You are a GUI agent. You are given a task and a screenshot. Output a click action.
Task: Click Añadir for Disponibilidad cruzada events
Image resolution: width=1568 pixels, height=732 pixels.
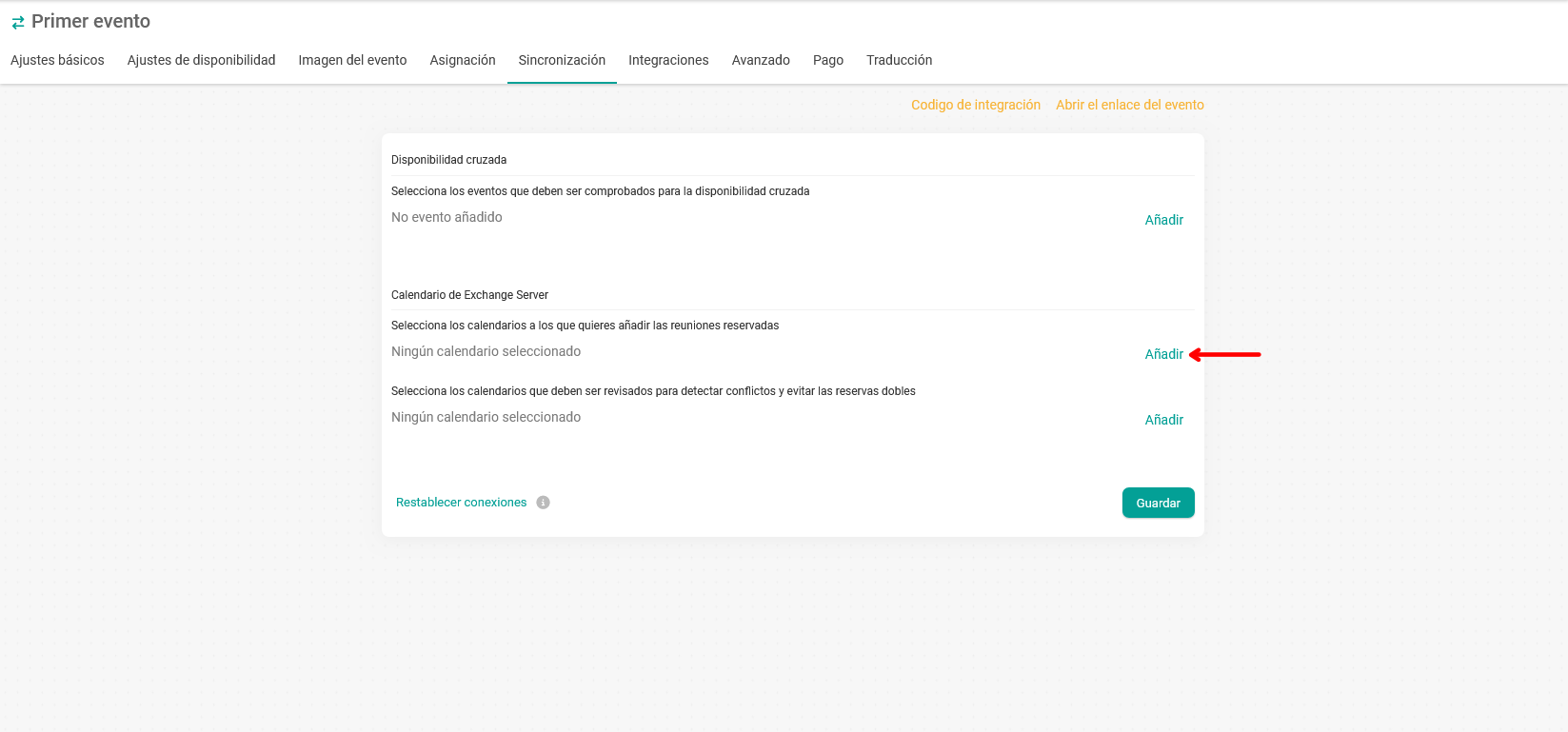(1163, 220)
